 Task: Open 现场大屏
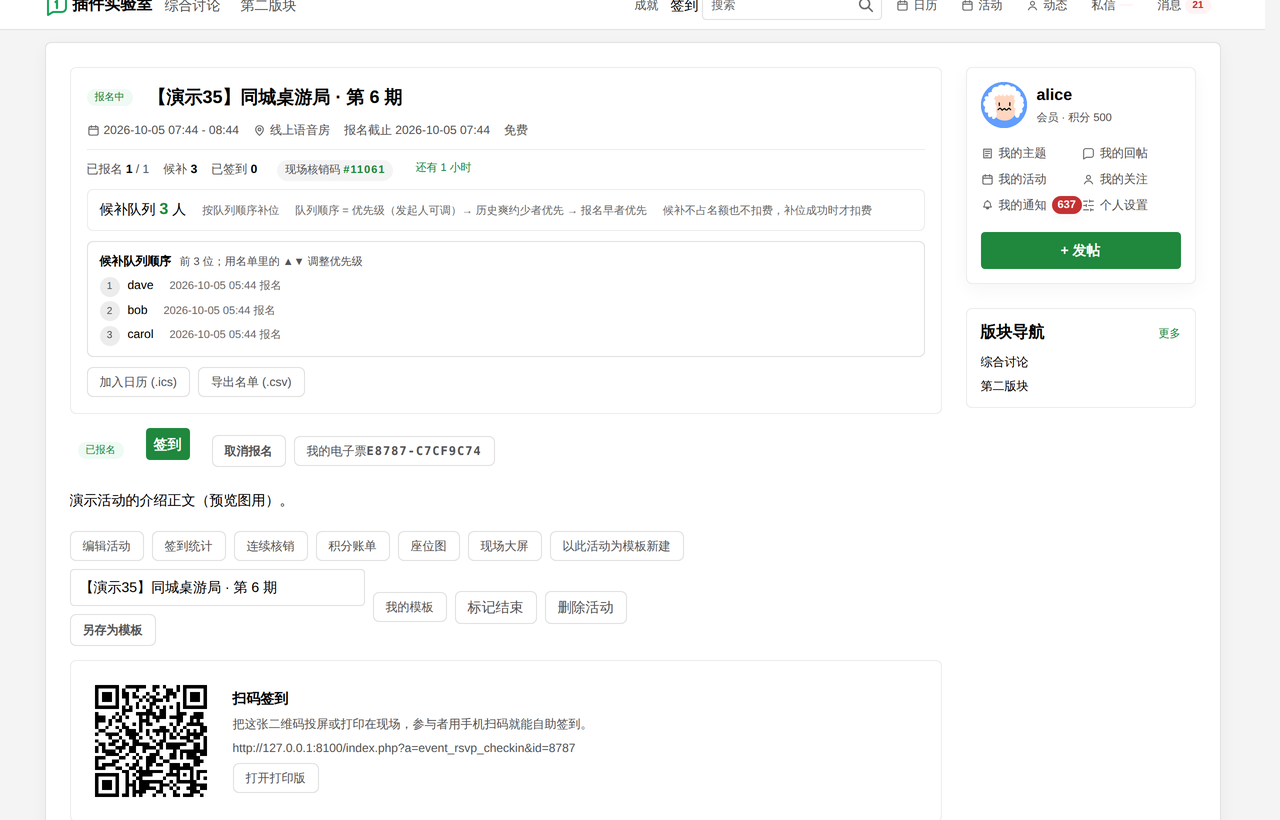(x=505, y=546)
